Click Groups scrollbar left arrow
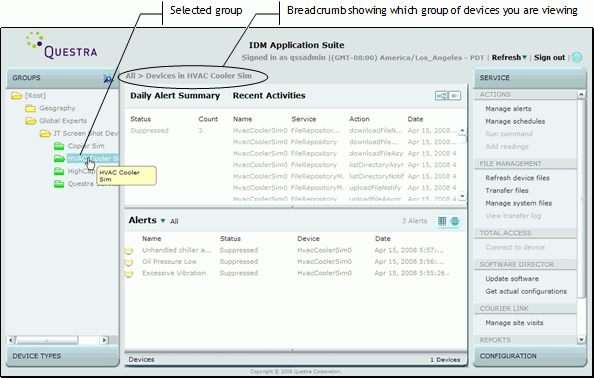Screen dimensions: 594x378 (x=11, y=340)
